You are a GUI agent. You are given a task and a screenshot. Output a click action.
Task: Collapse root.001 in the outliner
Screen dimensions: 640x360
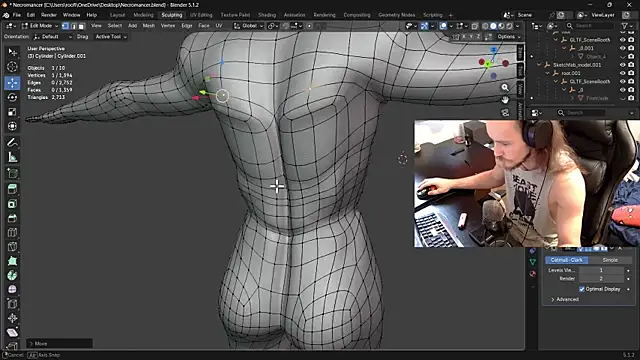coord(547,73)
